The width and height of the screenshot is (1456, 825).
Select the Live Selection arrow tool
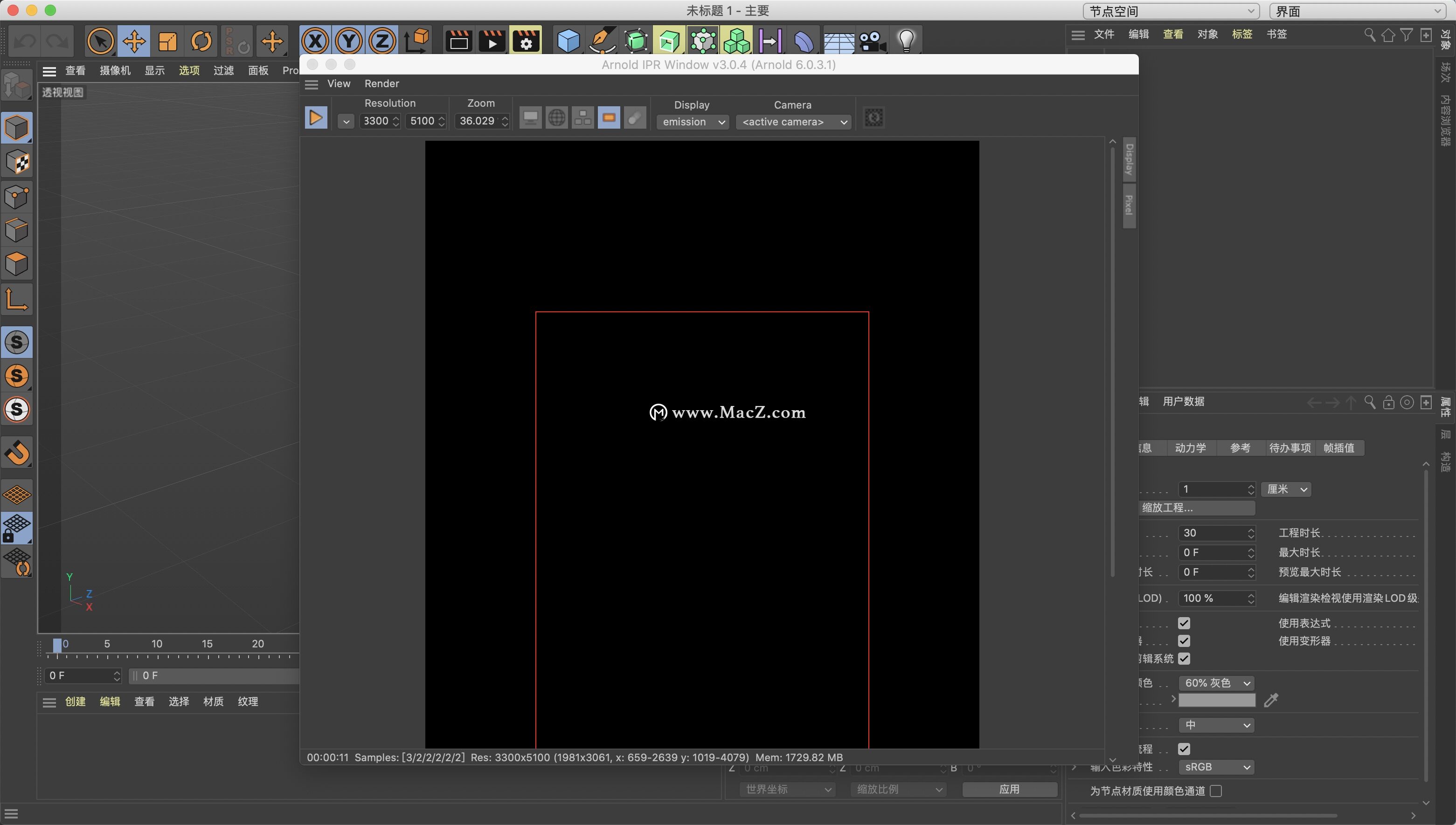click(x=100, y=41)
